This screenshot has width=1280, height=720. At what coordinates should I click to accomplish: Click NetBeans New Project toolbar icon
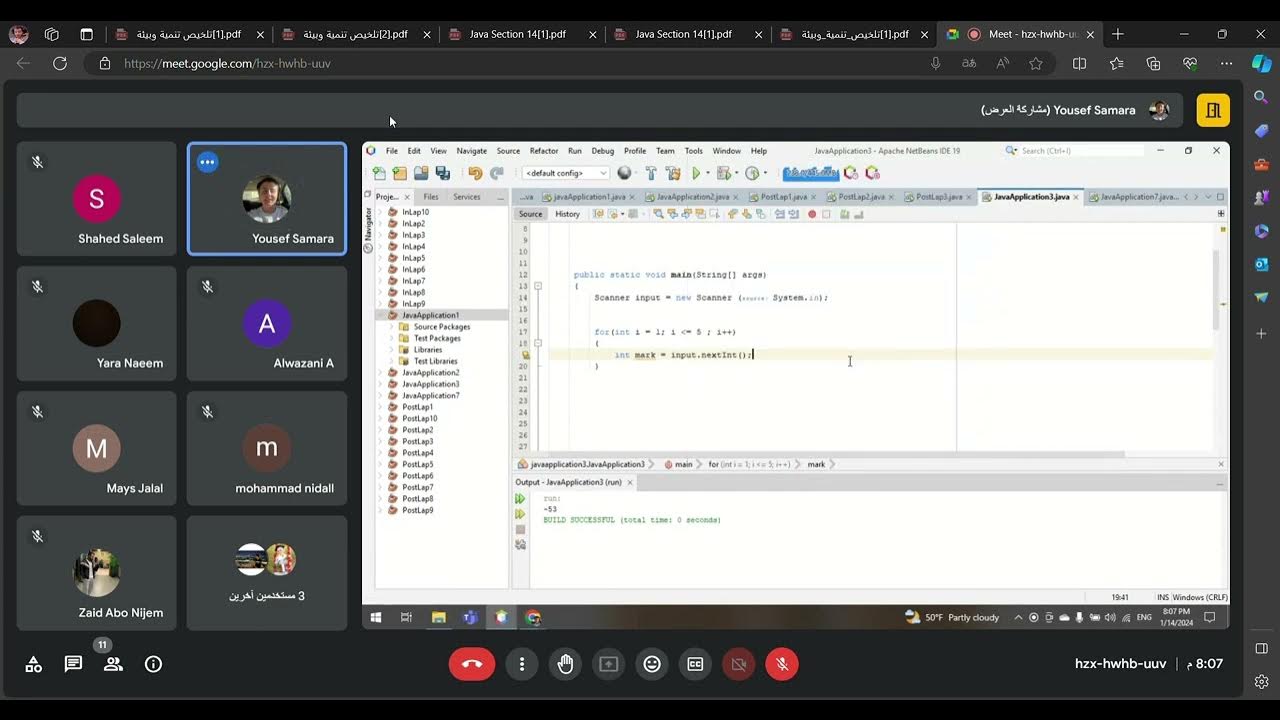400,173
